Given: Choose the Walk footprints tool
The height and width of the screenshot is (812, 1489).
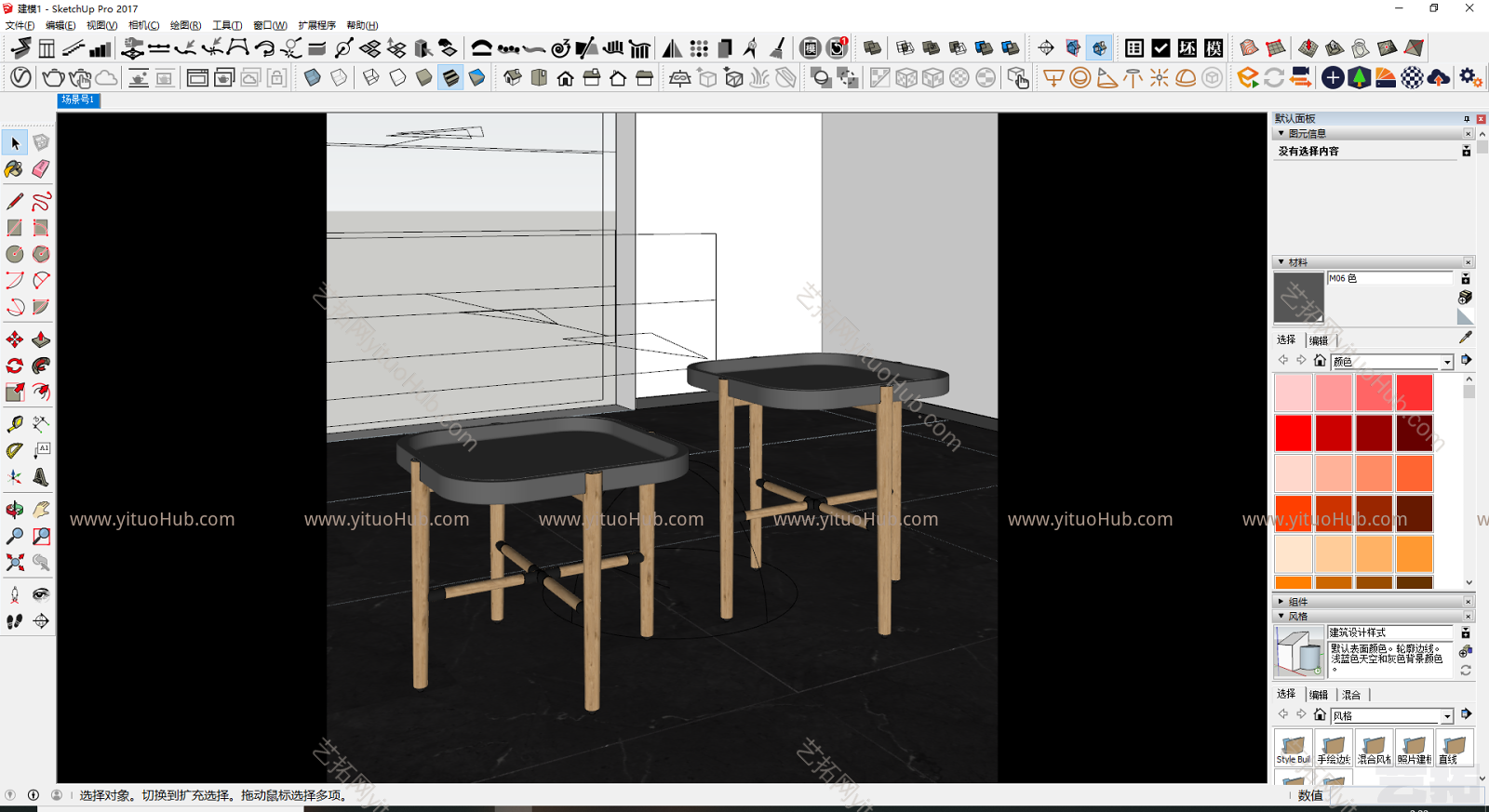Looking at the screenshot, I should pos(15,620).
